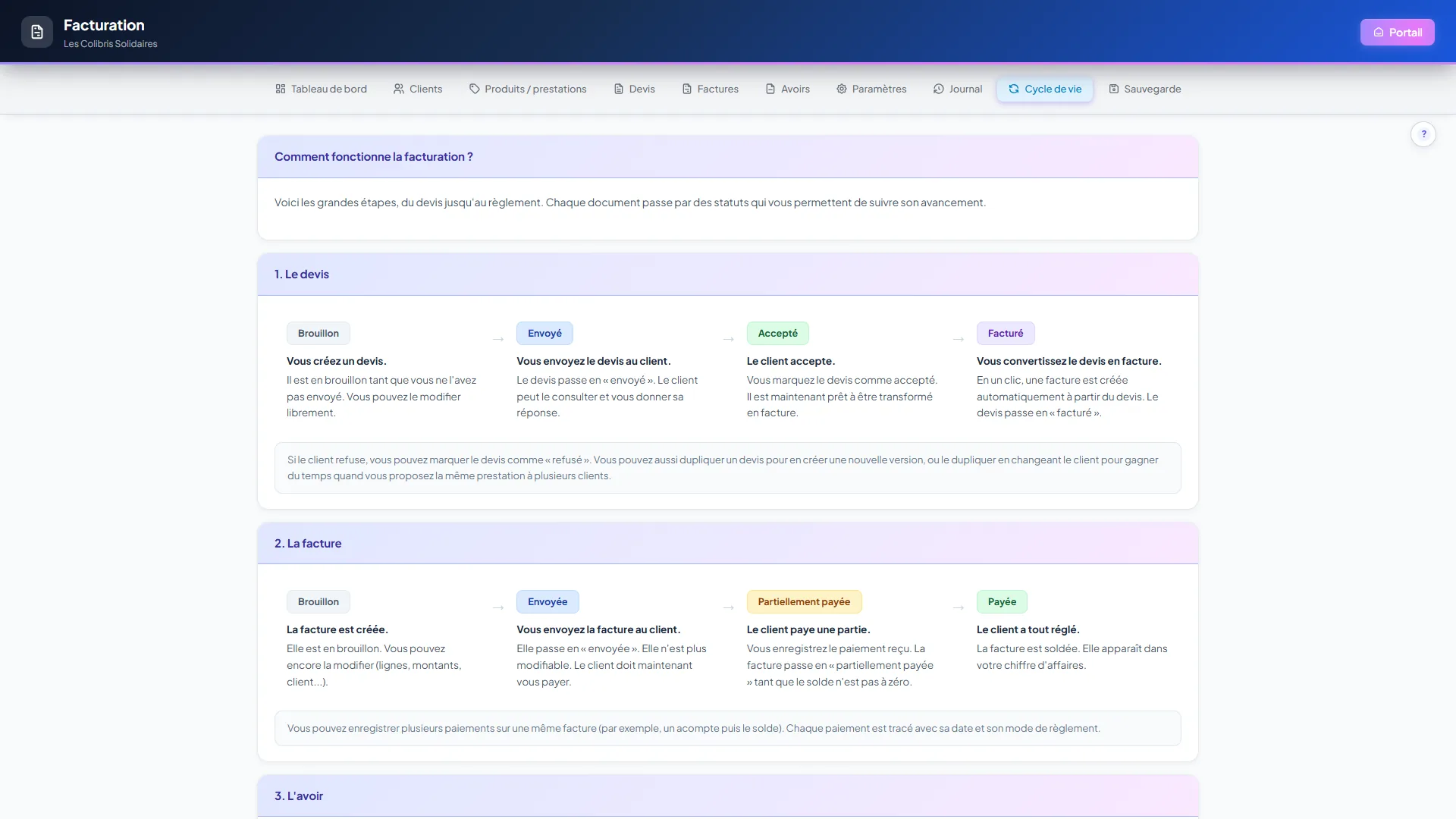Screen dimensions: 1456x819
Task: Open the help question mark button
Action: click(1423, 134)
